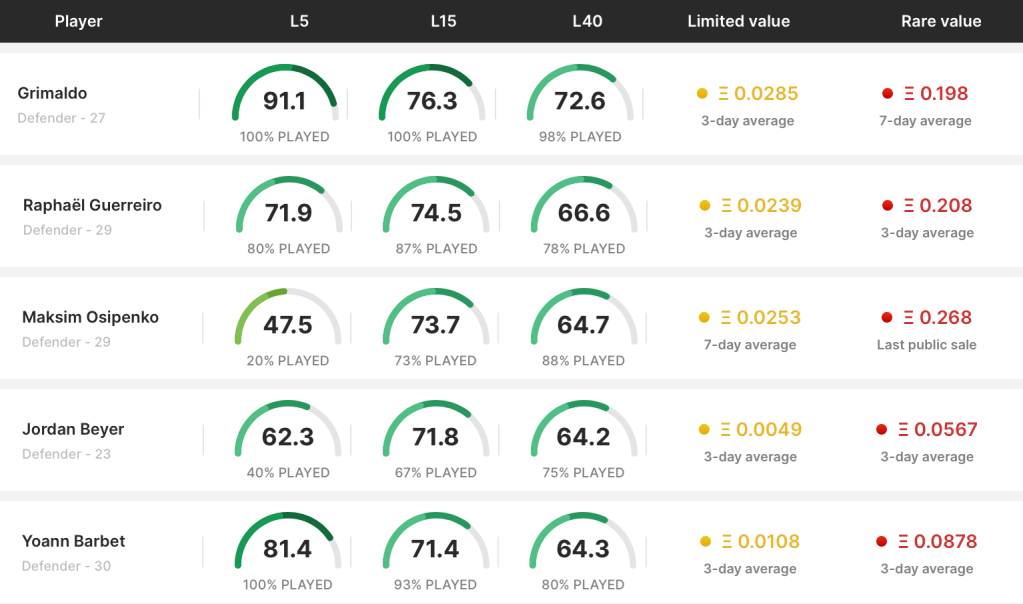
Task: Click the Rare value column header
Action: pos(941,21)
